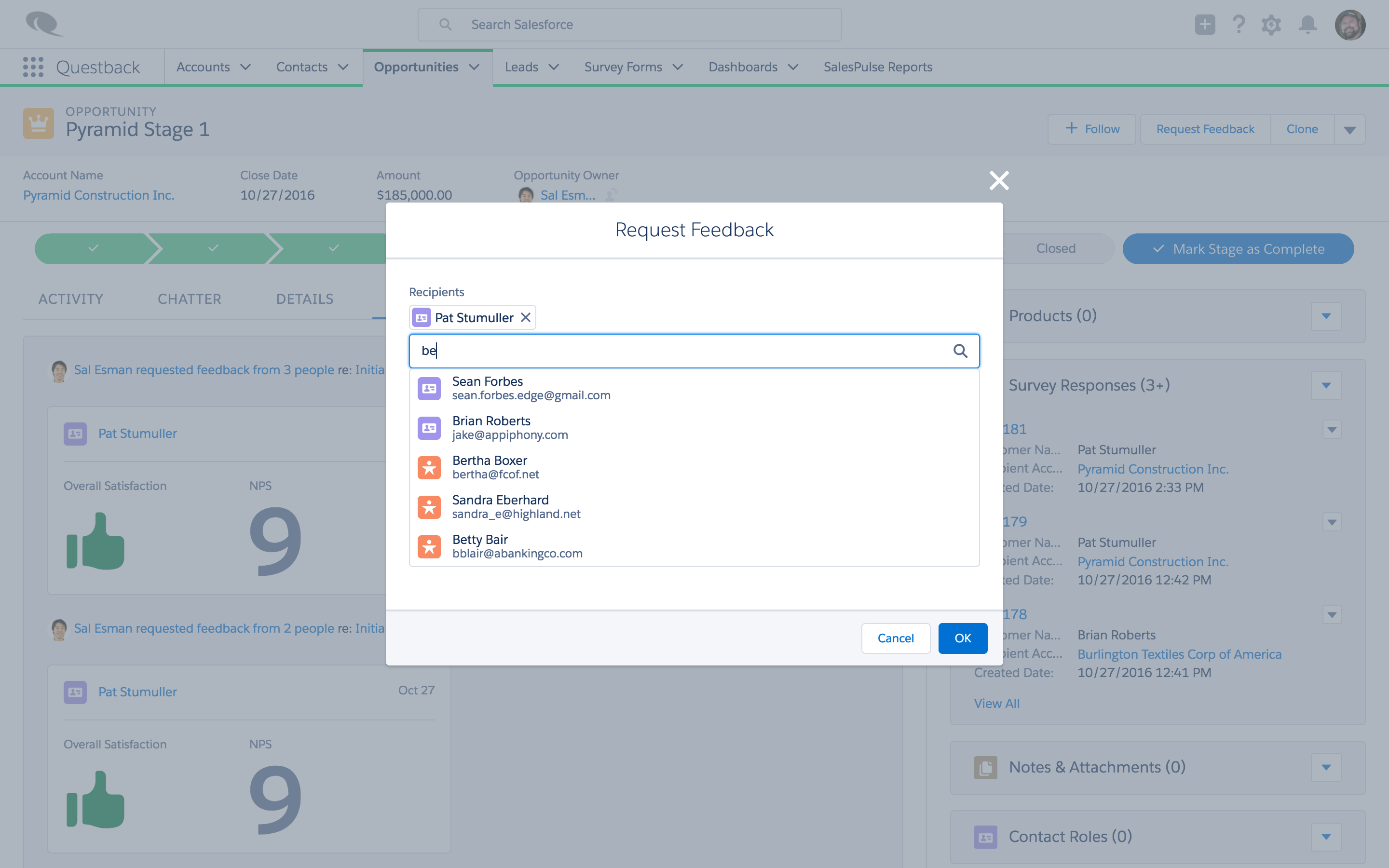The image size is (1389, 868).
Task: Open Pat Stumuller link dated Oct 27
Action: [137, 692]
